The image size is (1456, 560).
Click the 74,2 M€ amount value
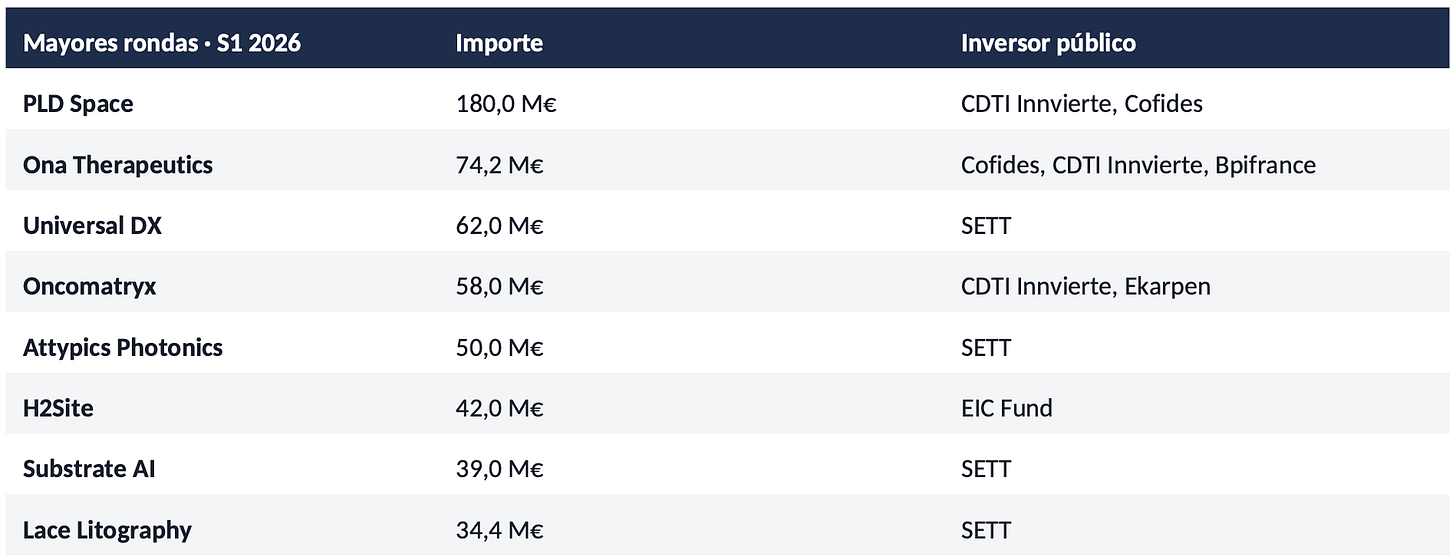499,164
